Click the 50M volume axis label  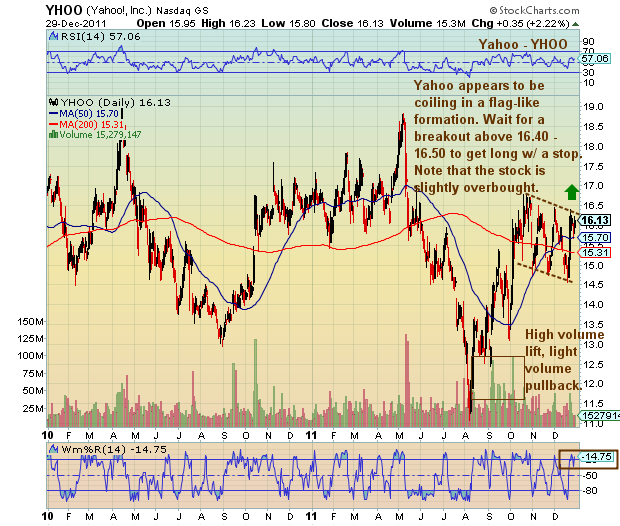click(x=33, y=391)
